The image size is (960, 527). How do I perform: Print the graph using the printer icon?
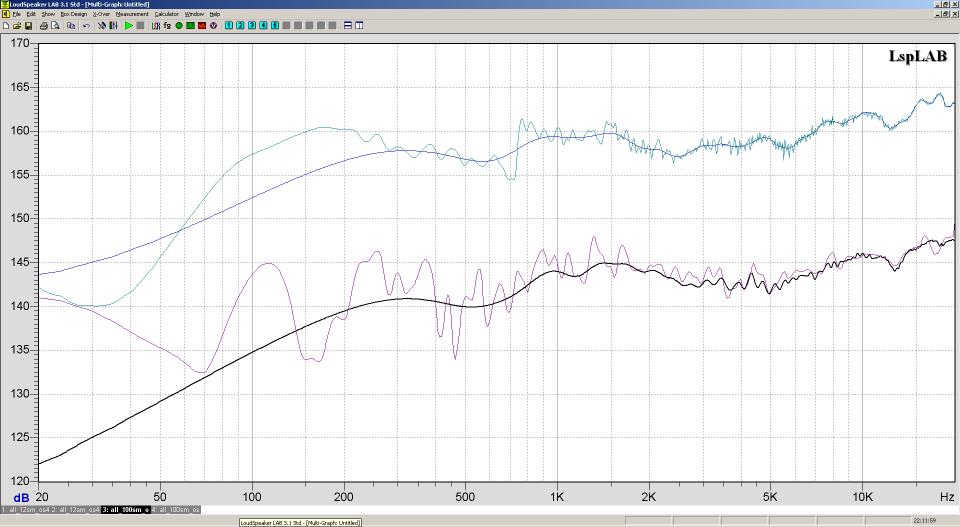[x=43, y=26]
